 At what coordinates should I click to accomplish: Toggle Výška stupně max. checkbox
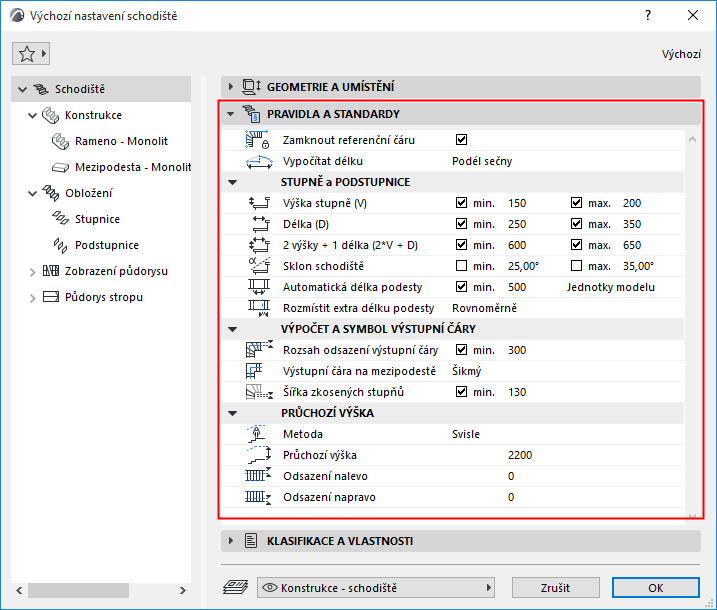576,203
